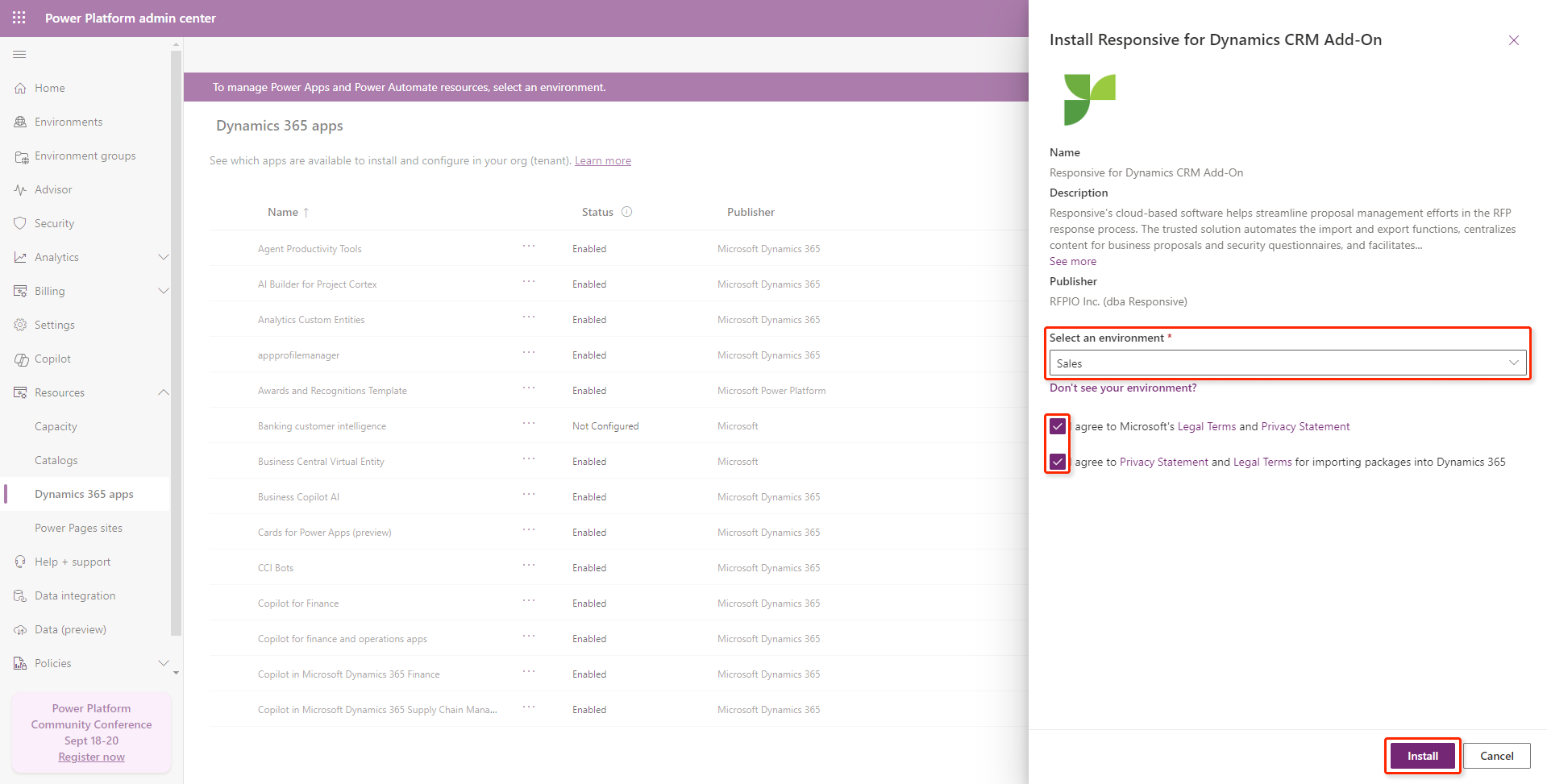Click the Status column info icon
This screenshot has height=784, width=1547.
click(x=626, y=212)
